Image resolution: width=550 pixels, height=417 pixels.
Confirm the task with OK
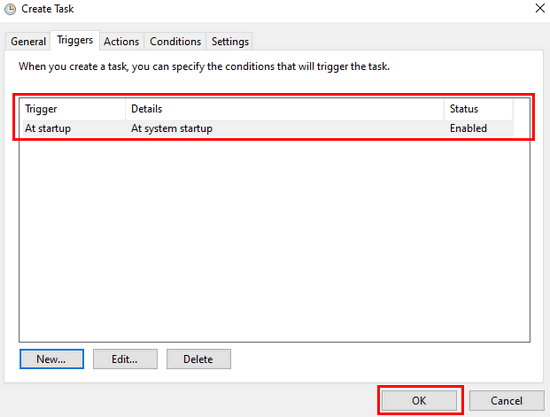point(419,401)
